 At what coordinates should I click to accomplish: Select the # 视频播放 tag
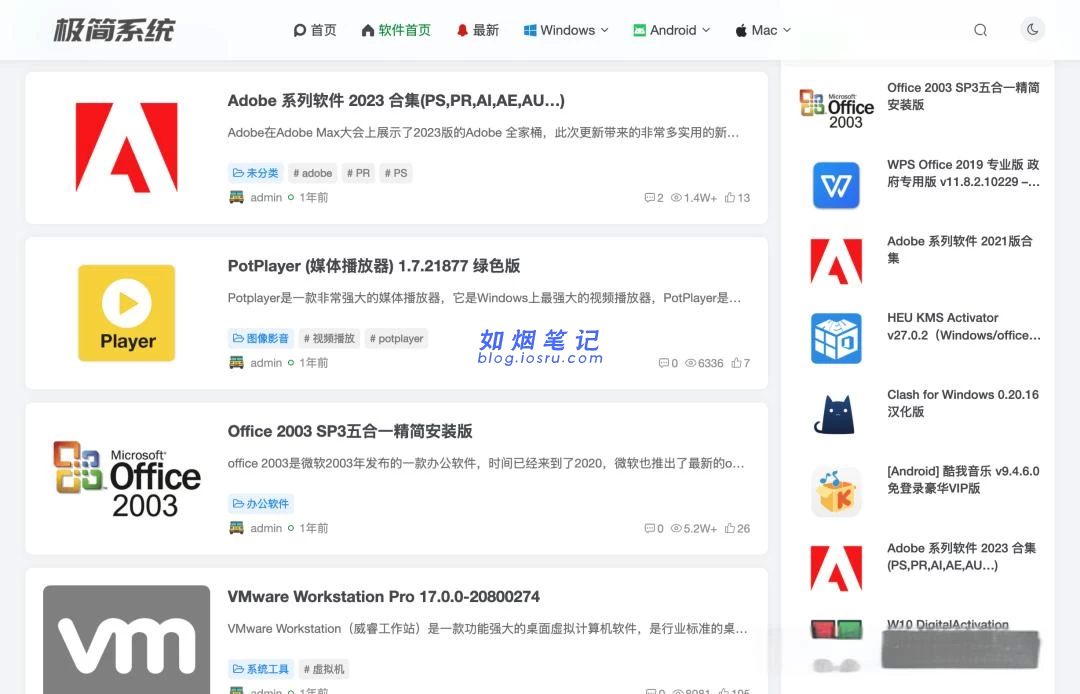(329, 338)
